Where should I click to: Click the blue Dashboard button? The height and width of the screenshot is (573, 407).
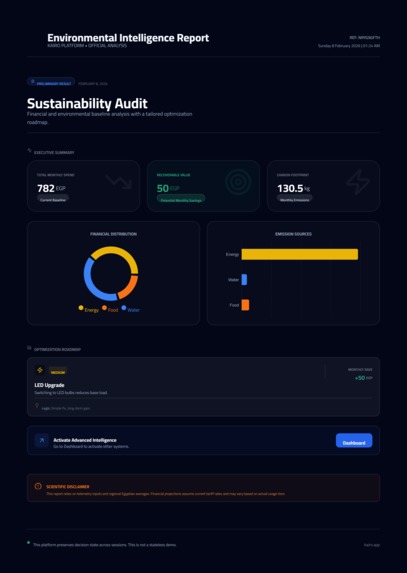pyautogui.click(x=354, y=440)
